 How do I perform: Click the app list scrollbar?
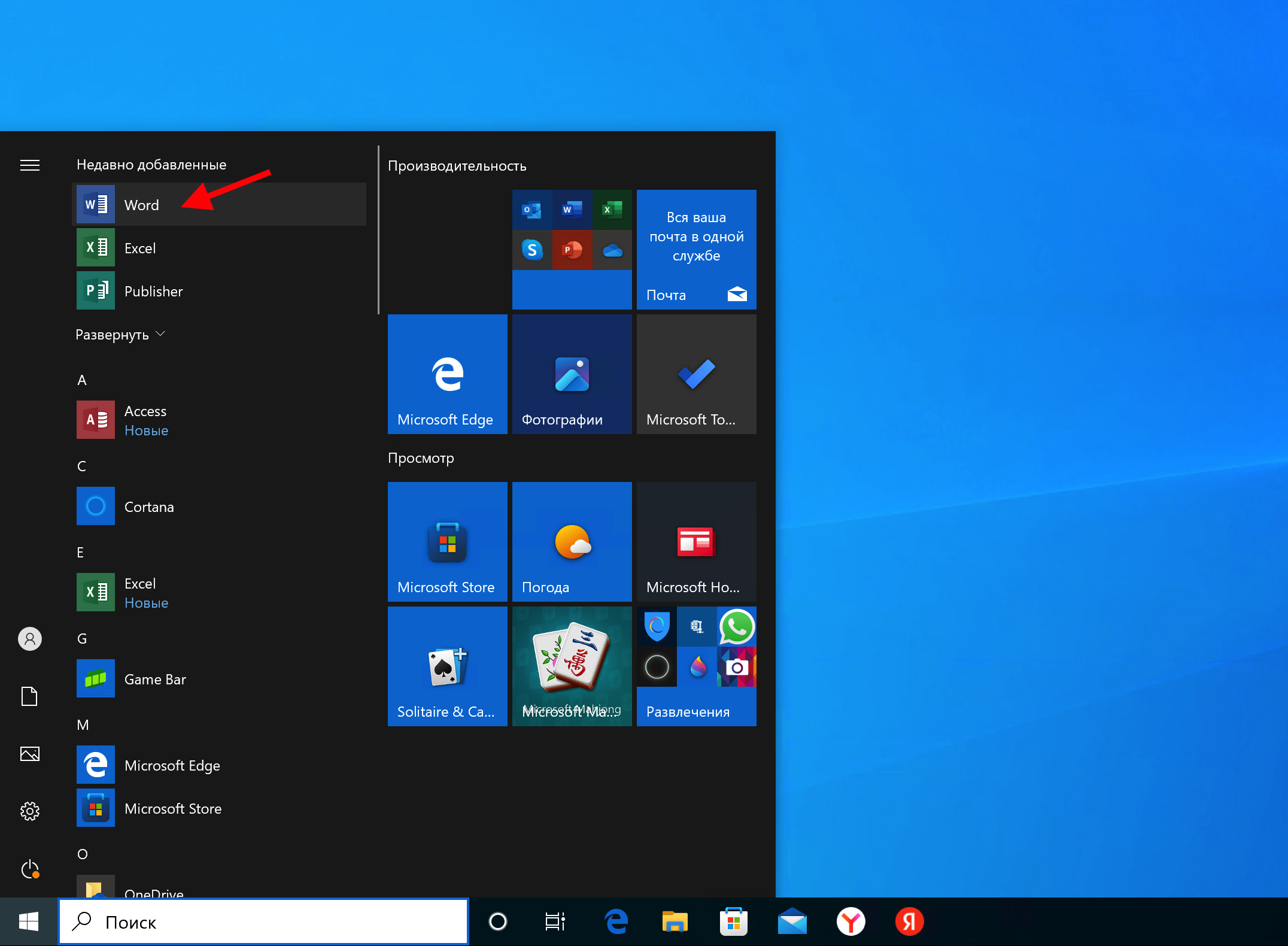[378, 230]
